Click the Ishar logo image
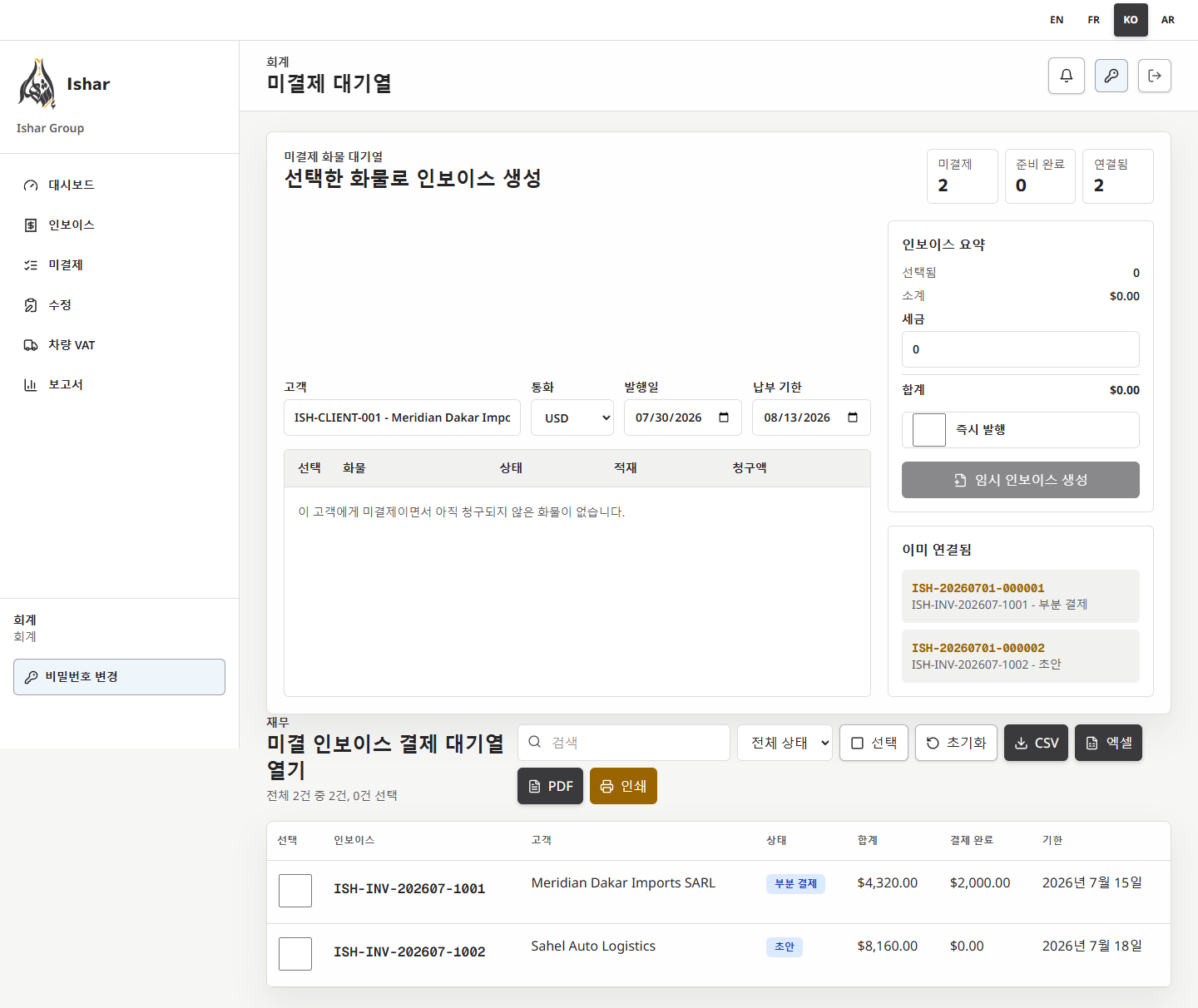The image size is (1198, 1008). click(x=37, y=83)
